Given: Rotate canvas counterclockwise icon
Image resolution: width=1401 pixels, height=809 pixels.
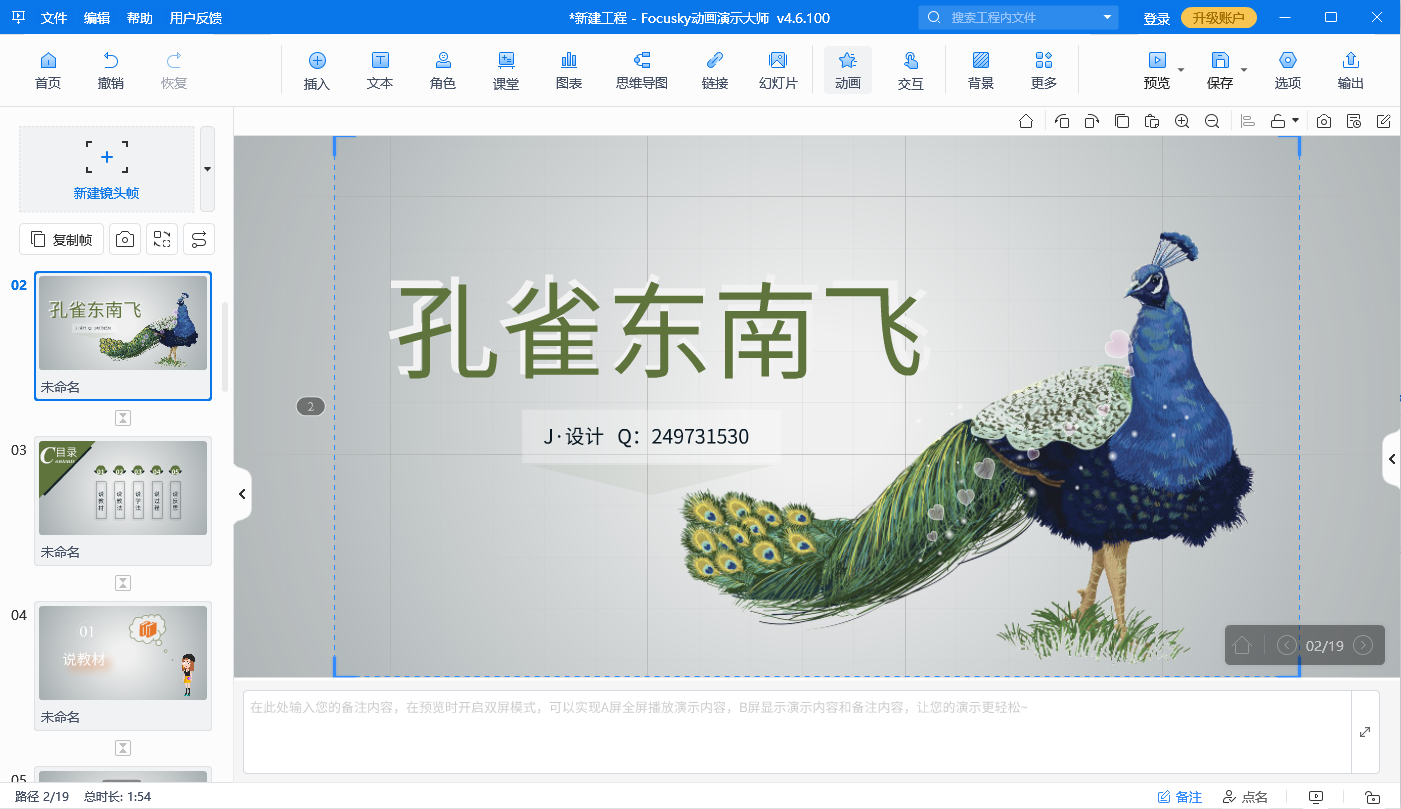Looking at the screenshot, I should [1062, 121].
